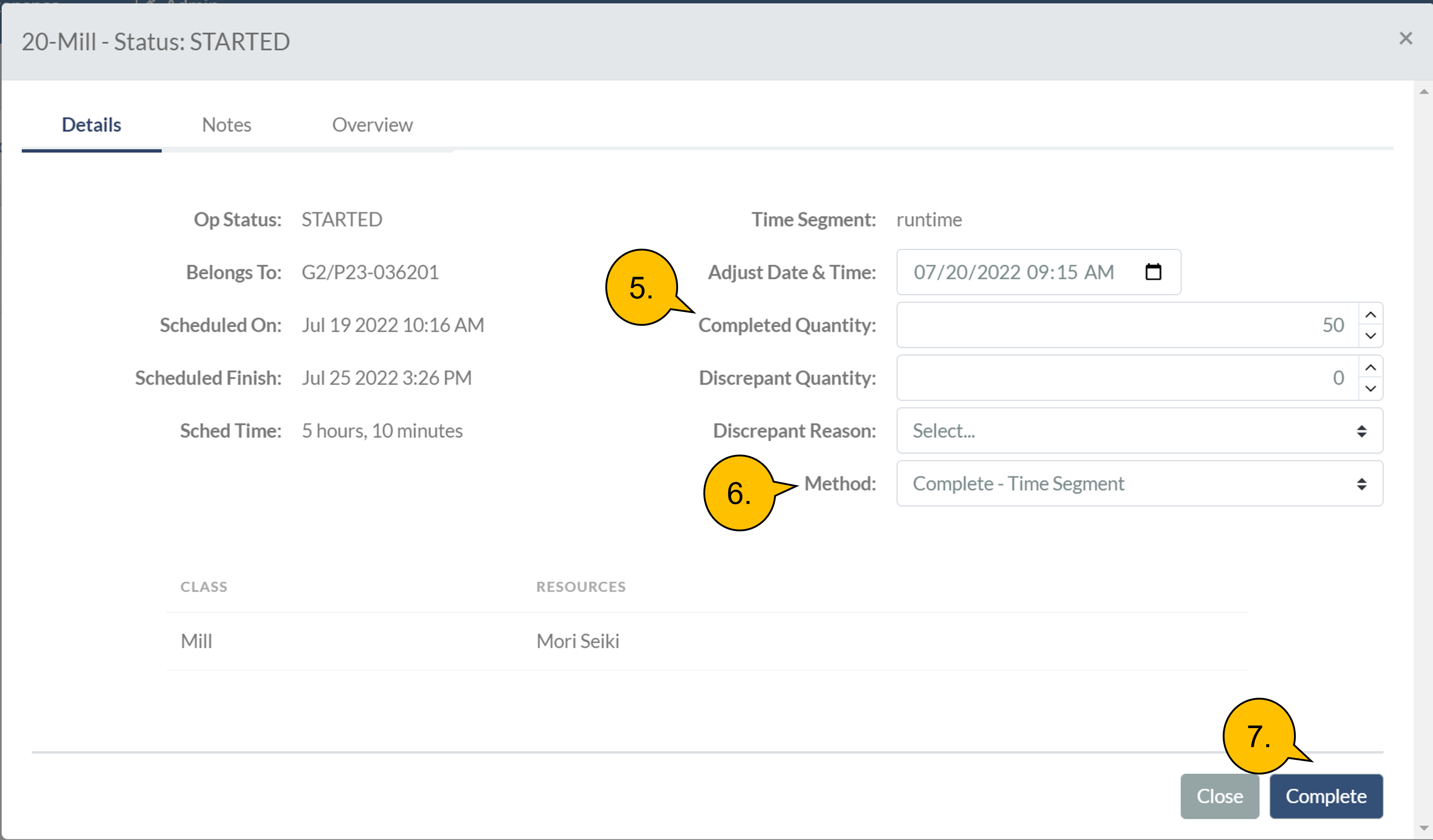
Task: Increase Discrepant Quantity with up arrow
Action: point(1370,368)
